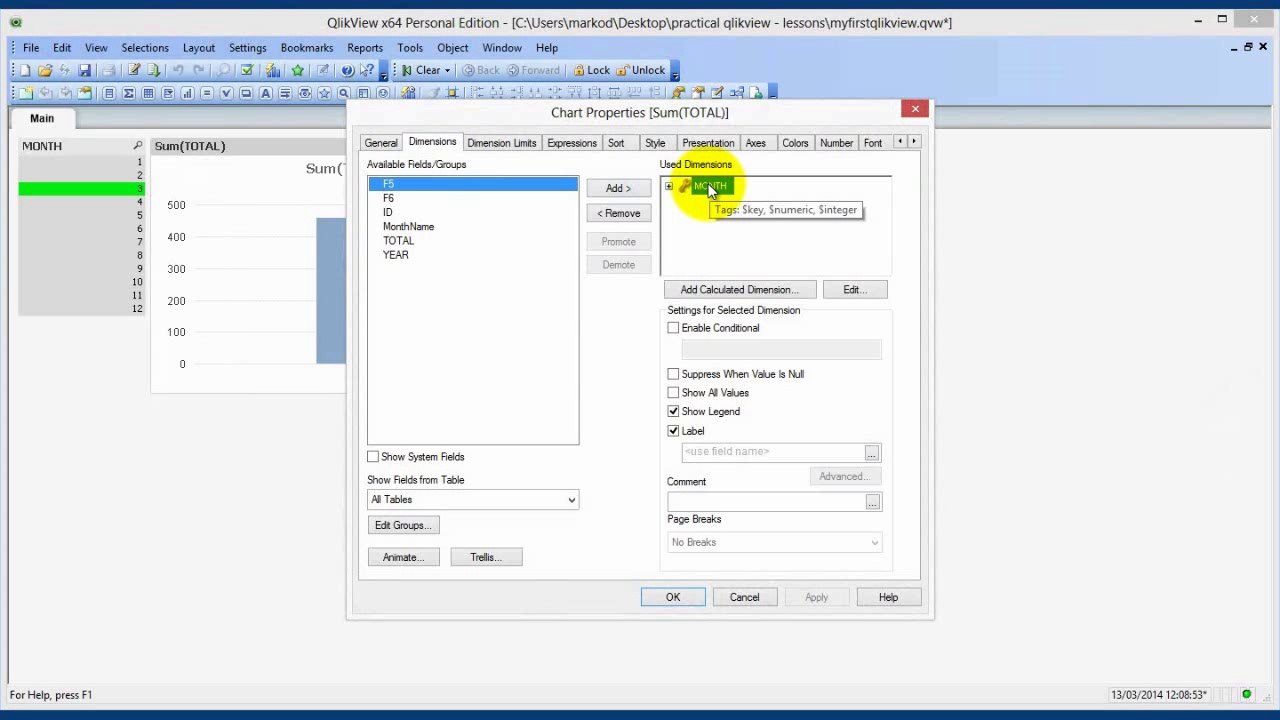Lock selections using the Lock button

click(591, 70)
